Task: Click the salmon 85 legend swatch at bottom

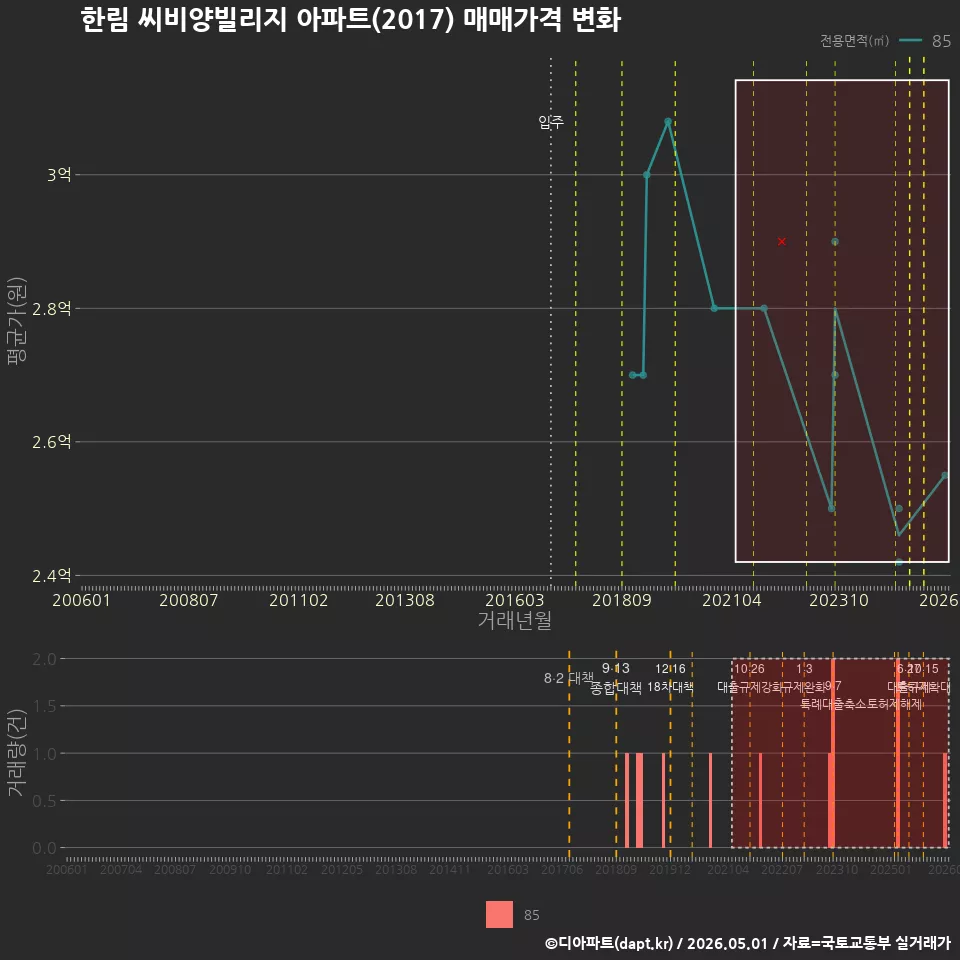Action: 499,914
